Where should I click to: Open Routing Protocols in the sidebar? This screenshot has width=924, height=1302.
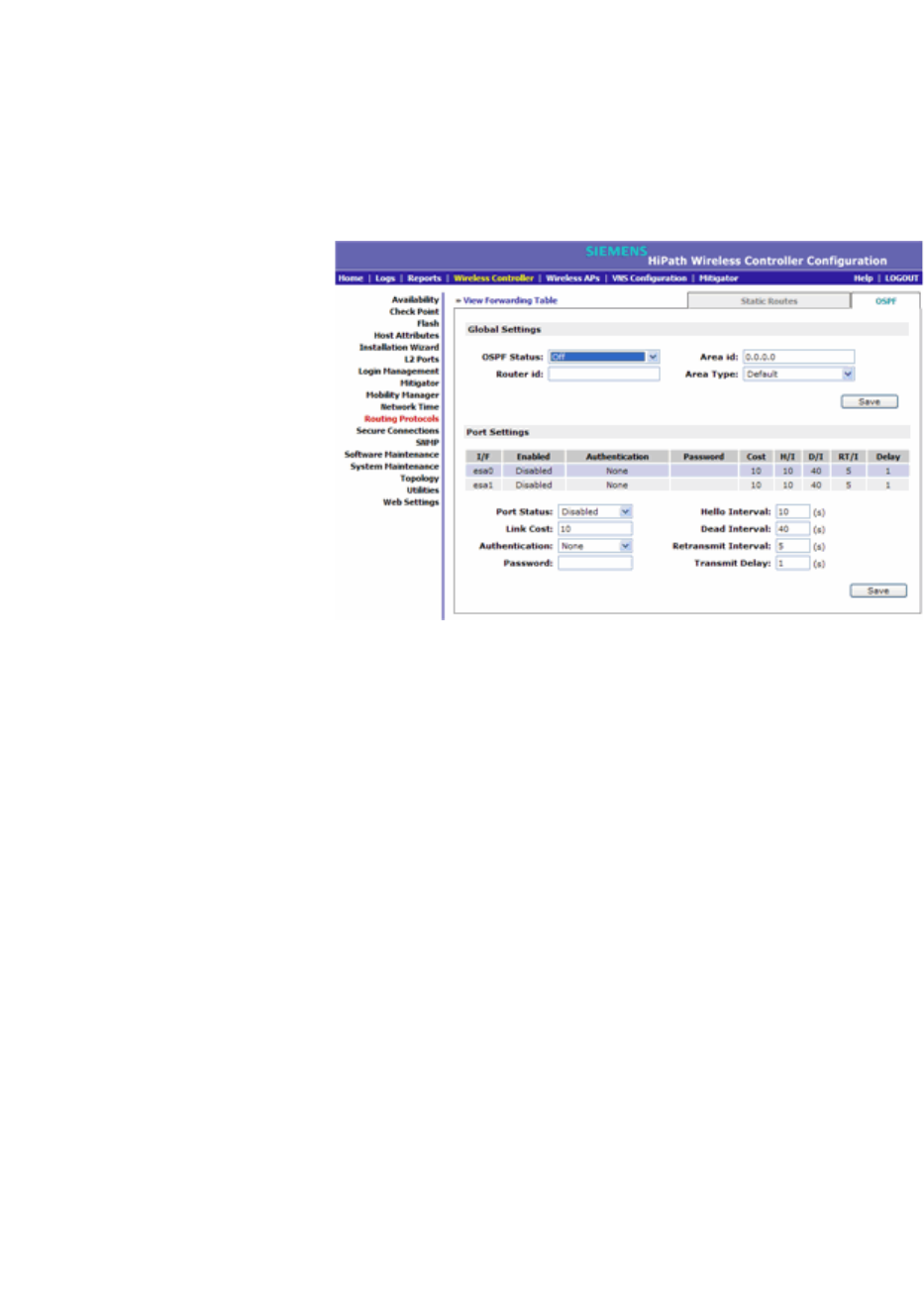coord(401,418)
